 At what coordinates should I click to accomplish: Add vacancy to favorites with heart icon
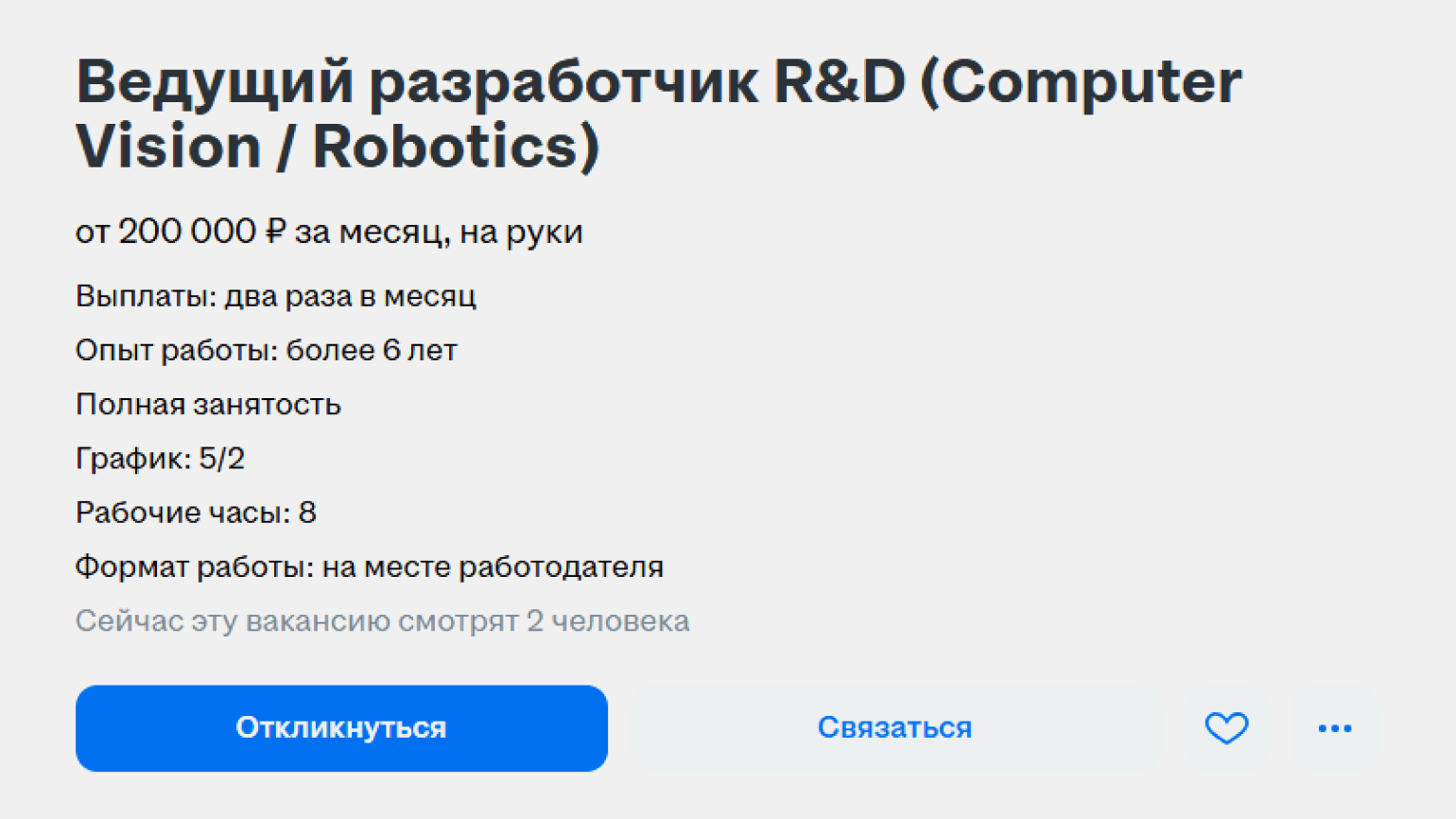[1226, 728]
